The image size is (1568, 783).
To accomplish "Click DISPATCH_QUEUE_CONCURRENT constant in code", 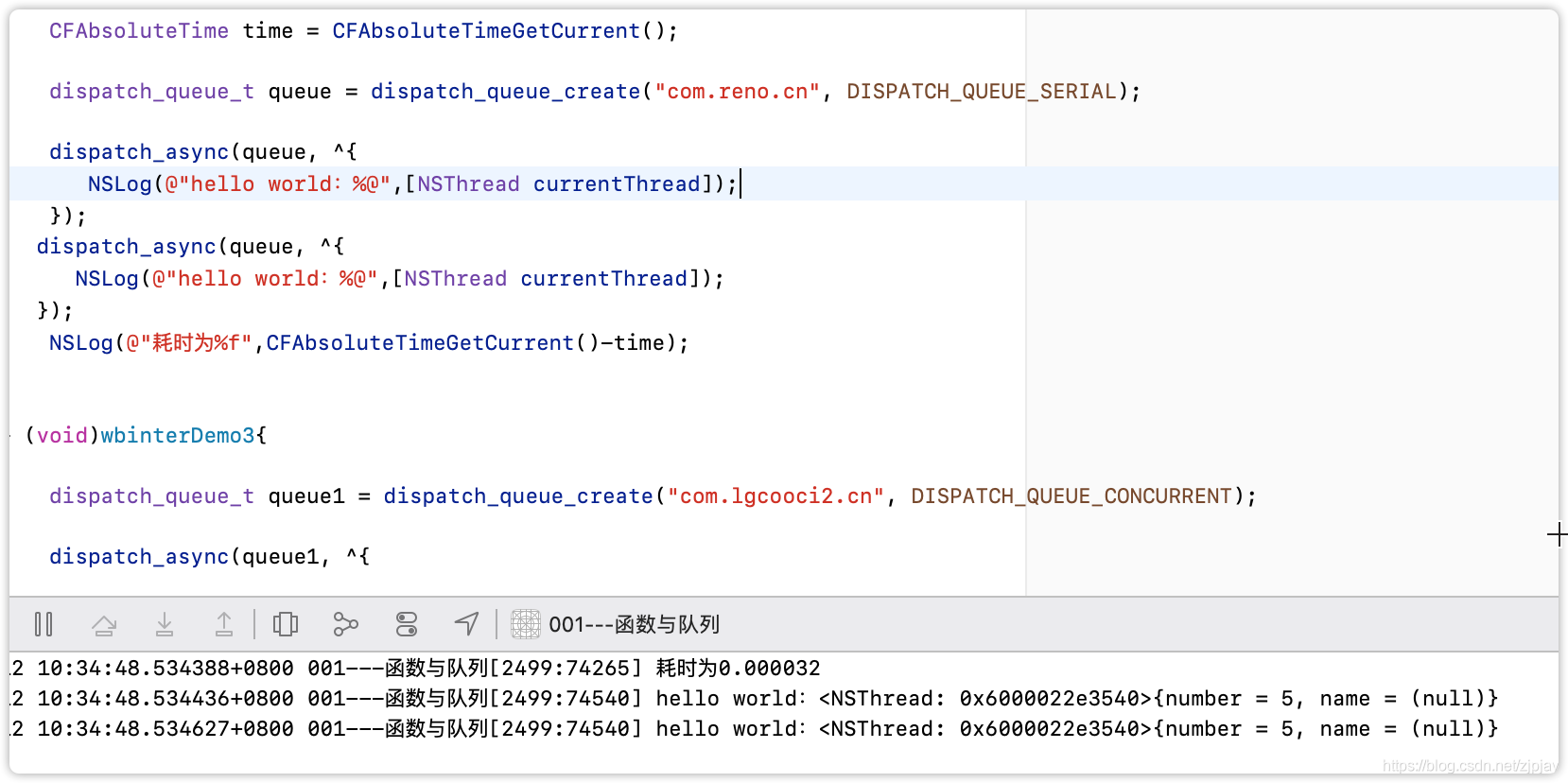I will click(1071, 496).
